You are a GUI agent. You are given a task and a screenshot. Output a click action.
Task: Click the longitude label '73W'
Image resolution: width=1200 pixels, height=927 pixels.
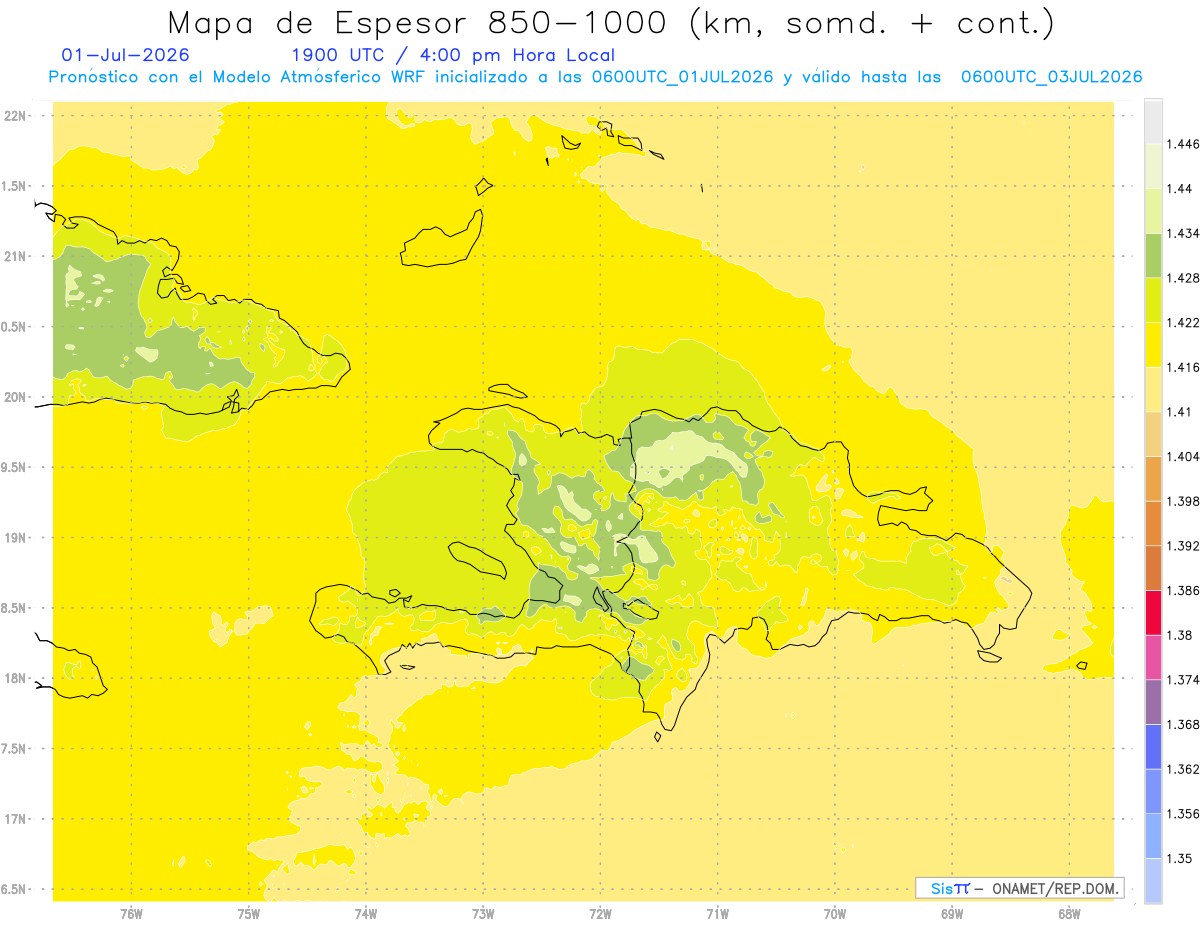(483, 913)
